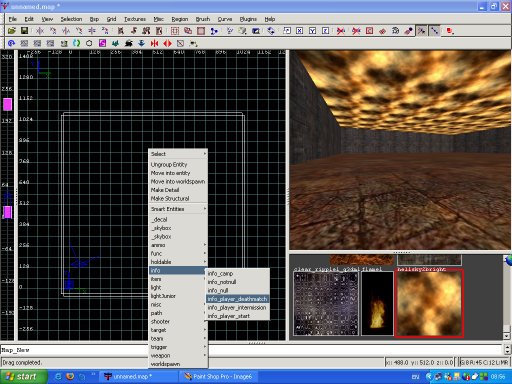Click the y-axis flip toolbar icon

click(66, 31)
